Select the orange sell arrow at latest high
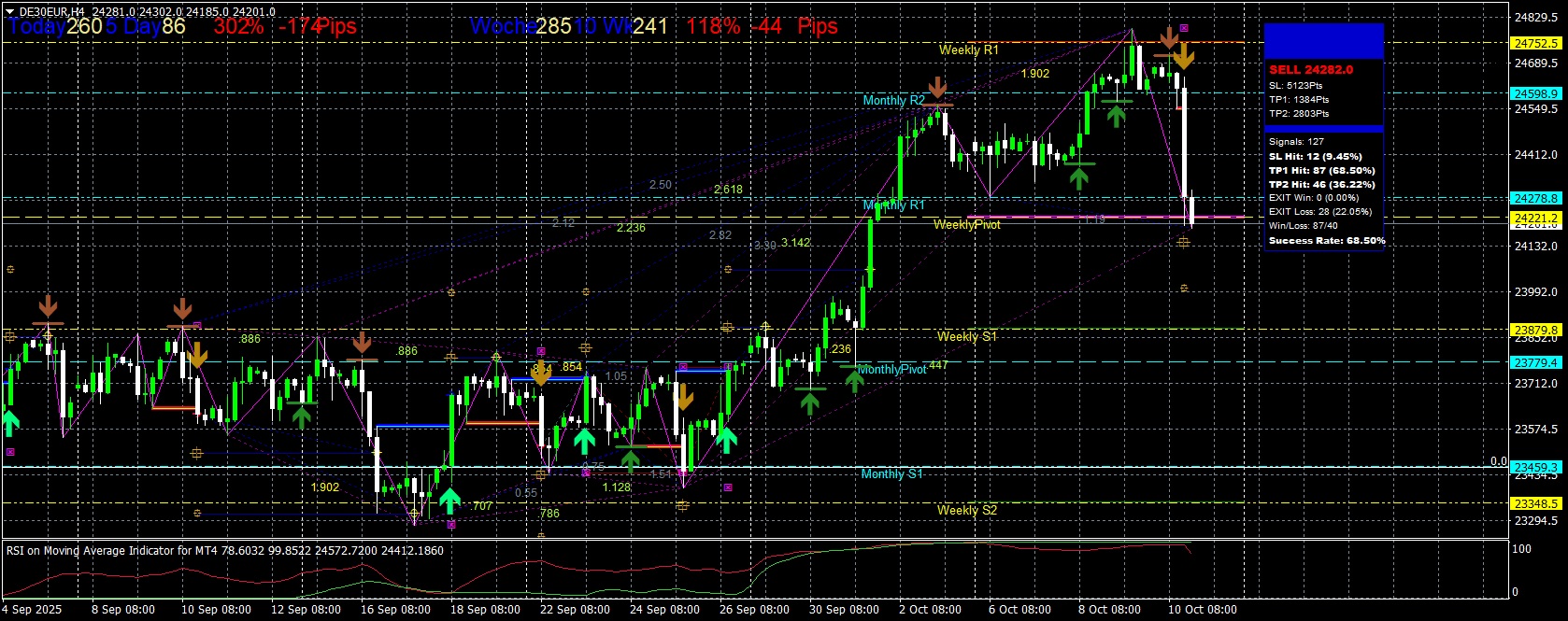1568x621 pixels. [1183, 57]
